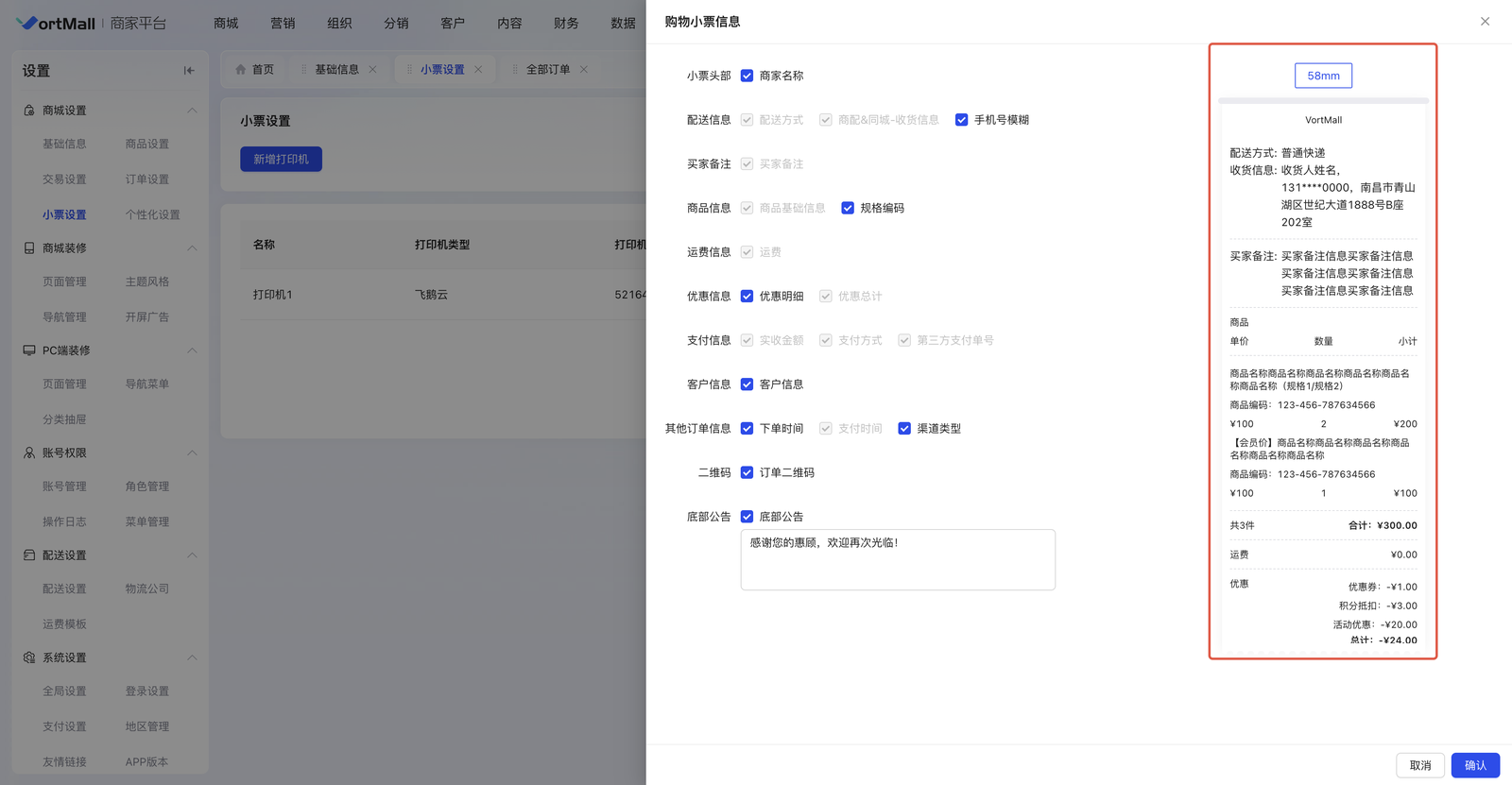Collapse the settings sidebar icon
The image size is (1512, 785).
click(x=189, y=71)
